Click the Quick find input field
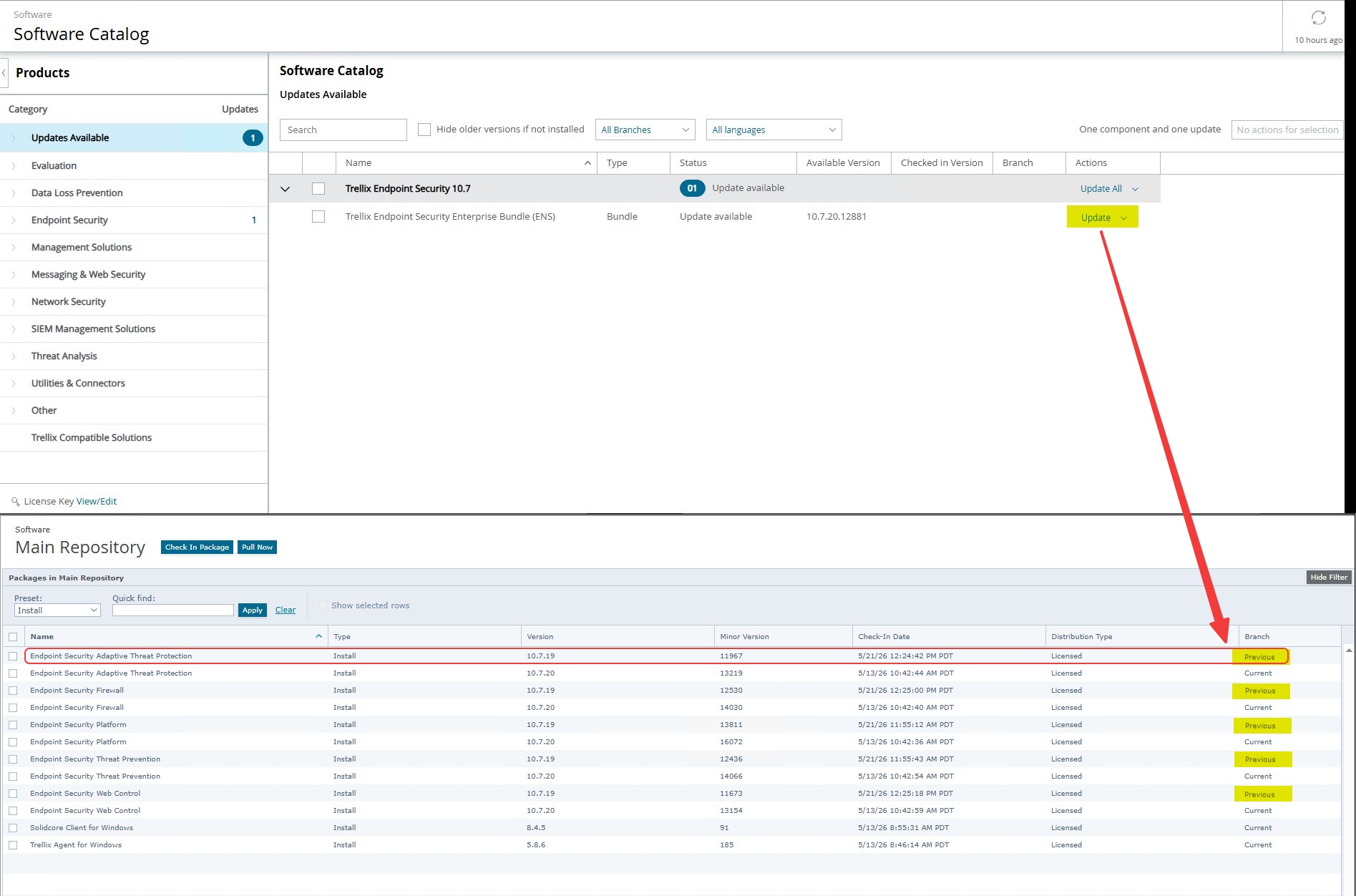This screenshot has width=1356, height=896. 173,610
